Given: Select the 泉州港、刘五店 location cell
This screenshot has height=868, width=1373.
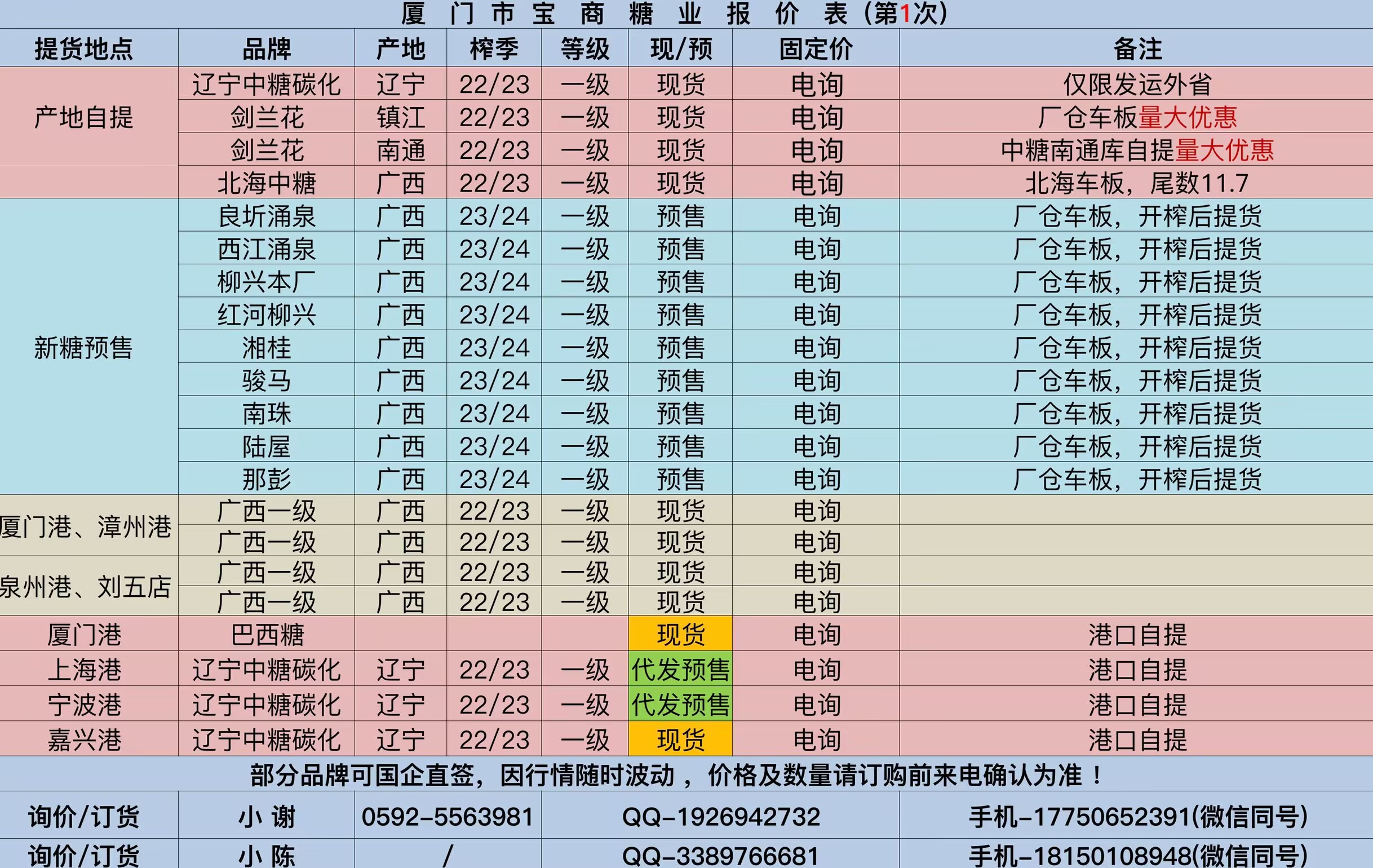Looking at the screenshot, I should pos(86,586).
